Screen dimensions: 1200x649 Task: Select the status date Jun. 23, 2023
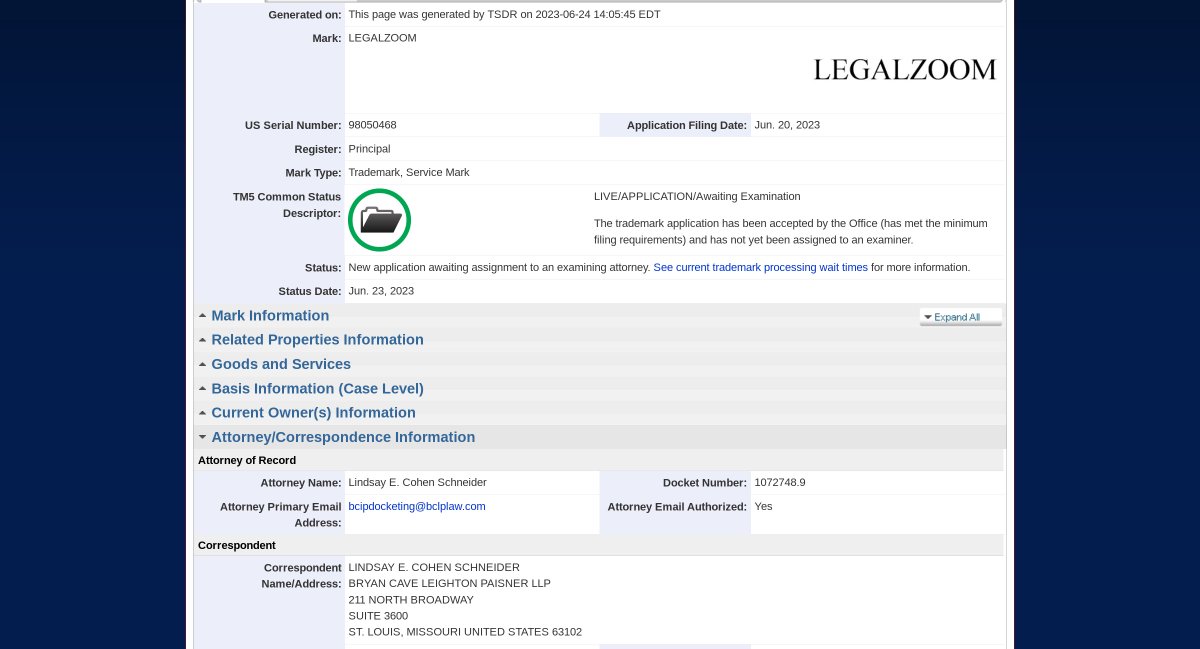(381, 291)
